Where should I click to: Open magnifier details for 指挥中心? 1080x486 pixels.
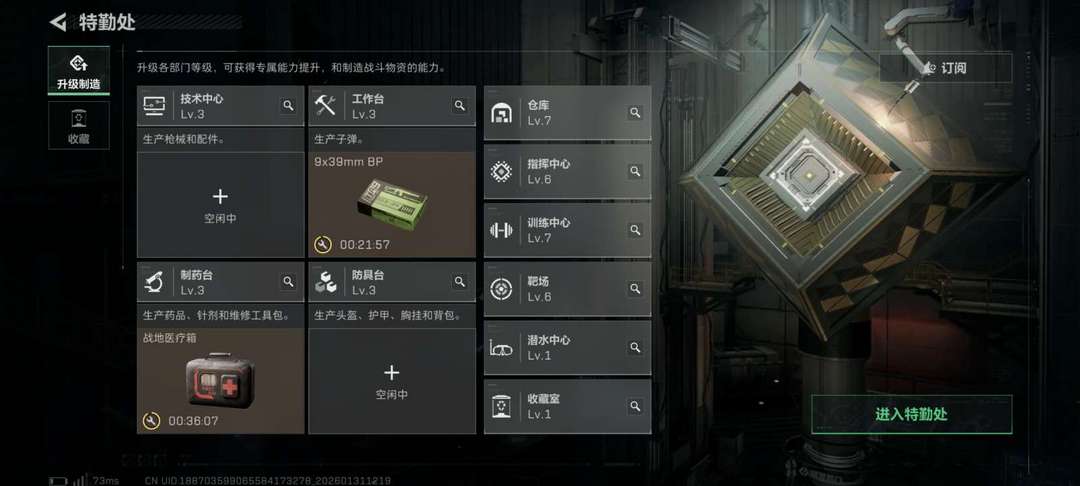[635, 171]
